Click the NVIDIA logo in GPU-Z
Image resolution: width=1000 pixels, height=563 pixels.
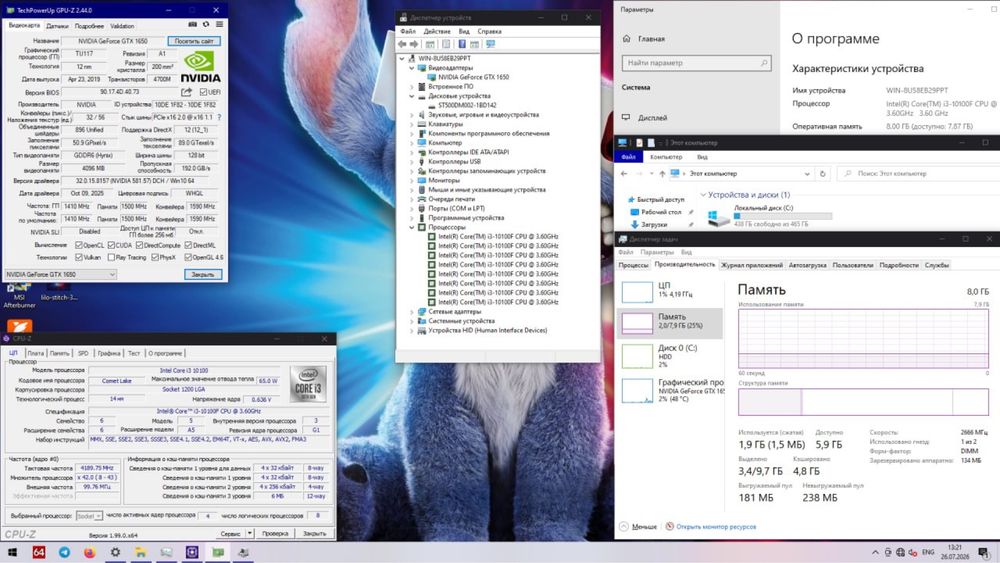point(200,67)
